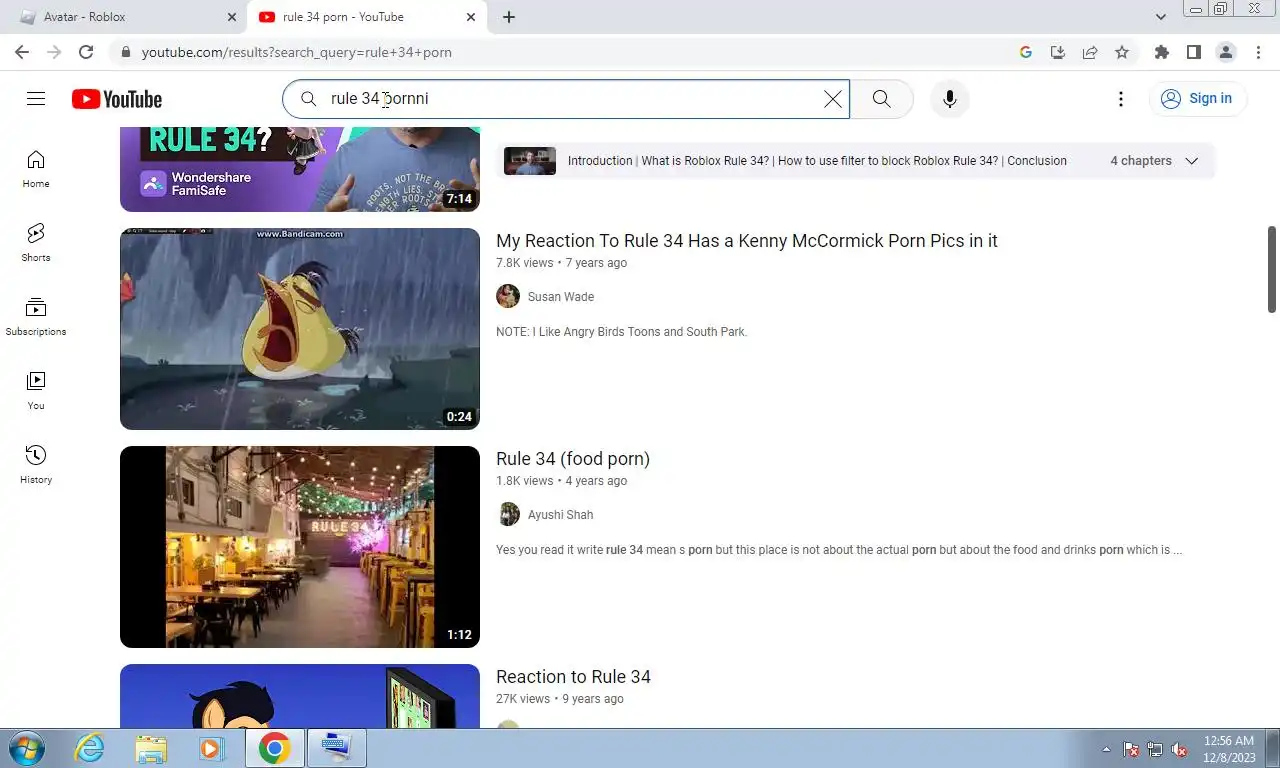
Task: Reload the current page
Action: click(x=86, y=52)
